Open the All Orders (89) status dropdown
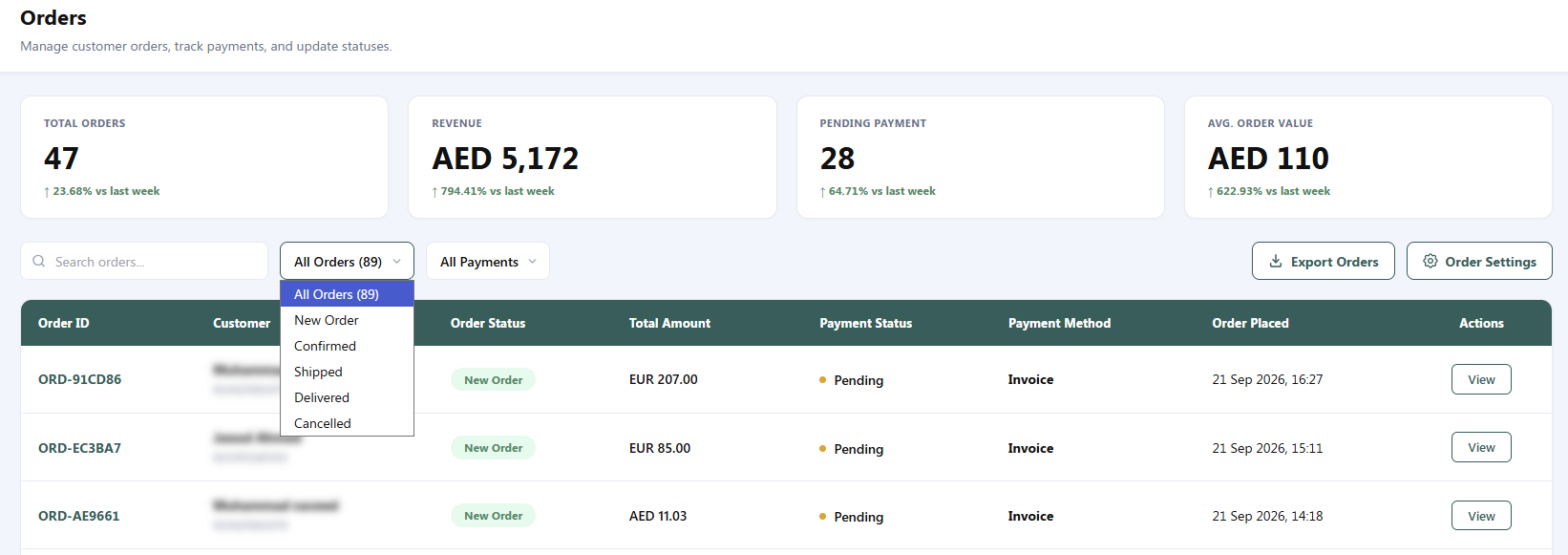Screen dimensions: 1568x555 347,261
